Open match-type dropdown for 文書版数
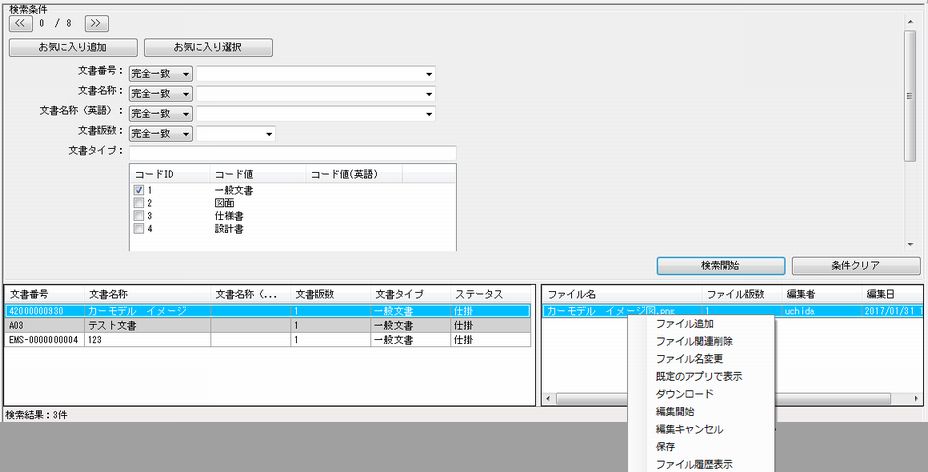This screenshot has height=472, width=928. (x=160, y=134)
